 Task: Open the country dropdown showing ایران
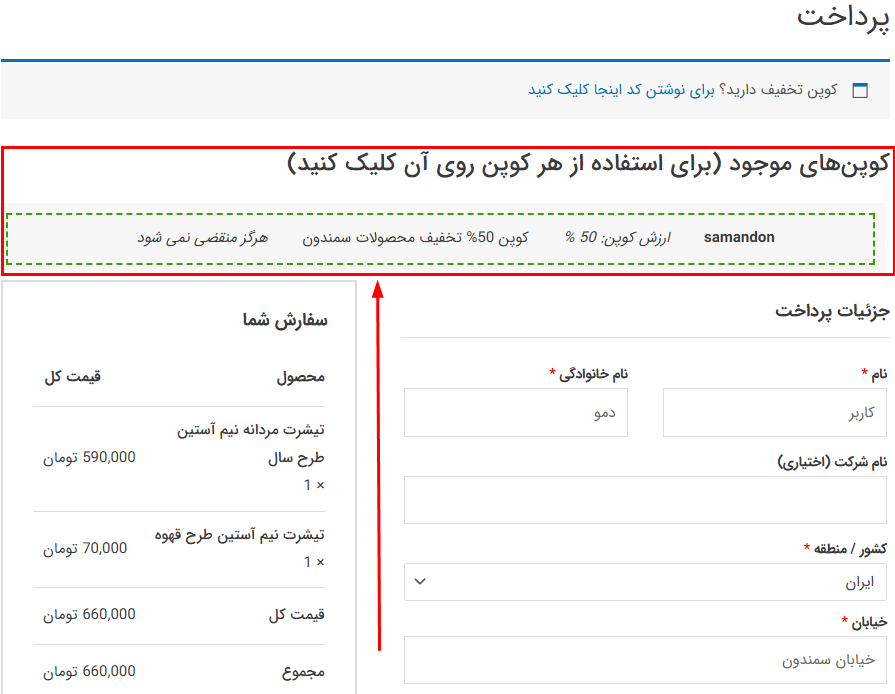[x=645, y=582]
